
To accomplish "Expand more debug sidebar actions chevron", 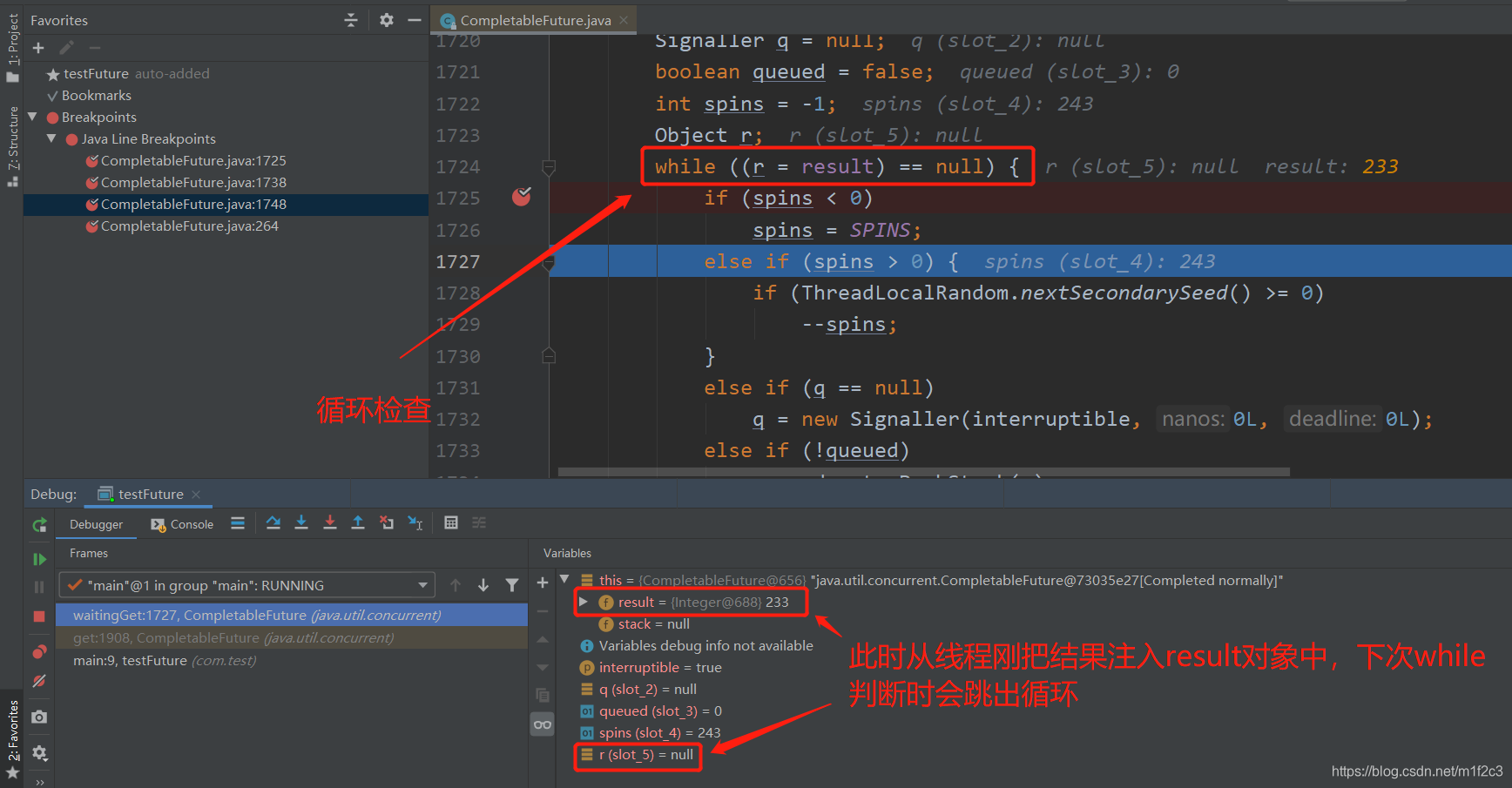I will pos(39,781).
